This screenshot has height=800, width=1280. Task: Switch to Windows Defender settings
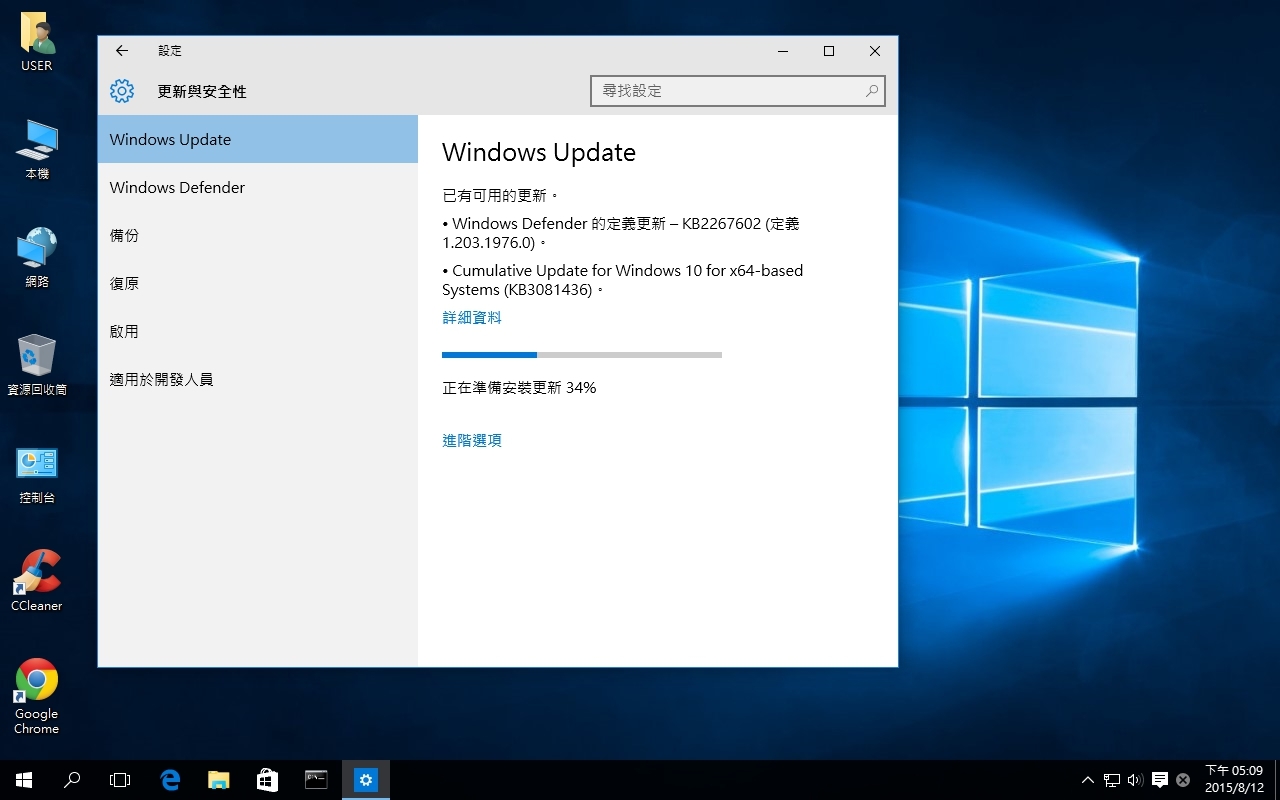tap(258, 187)
